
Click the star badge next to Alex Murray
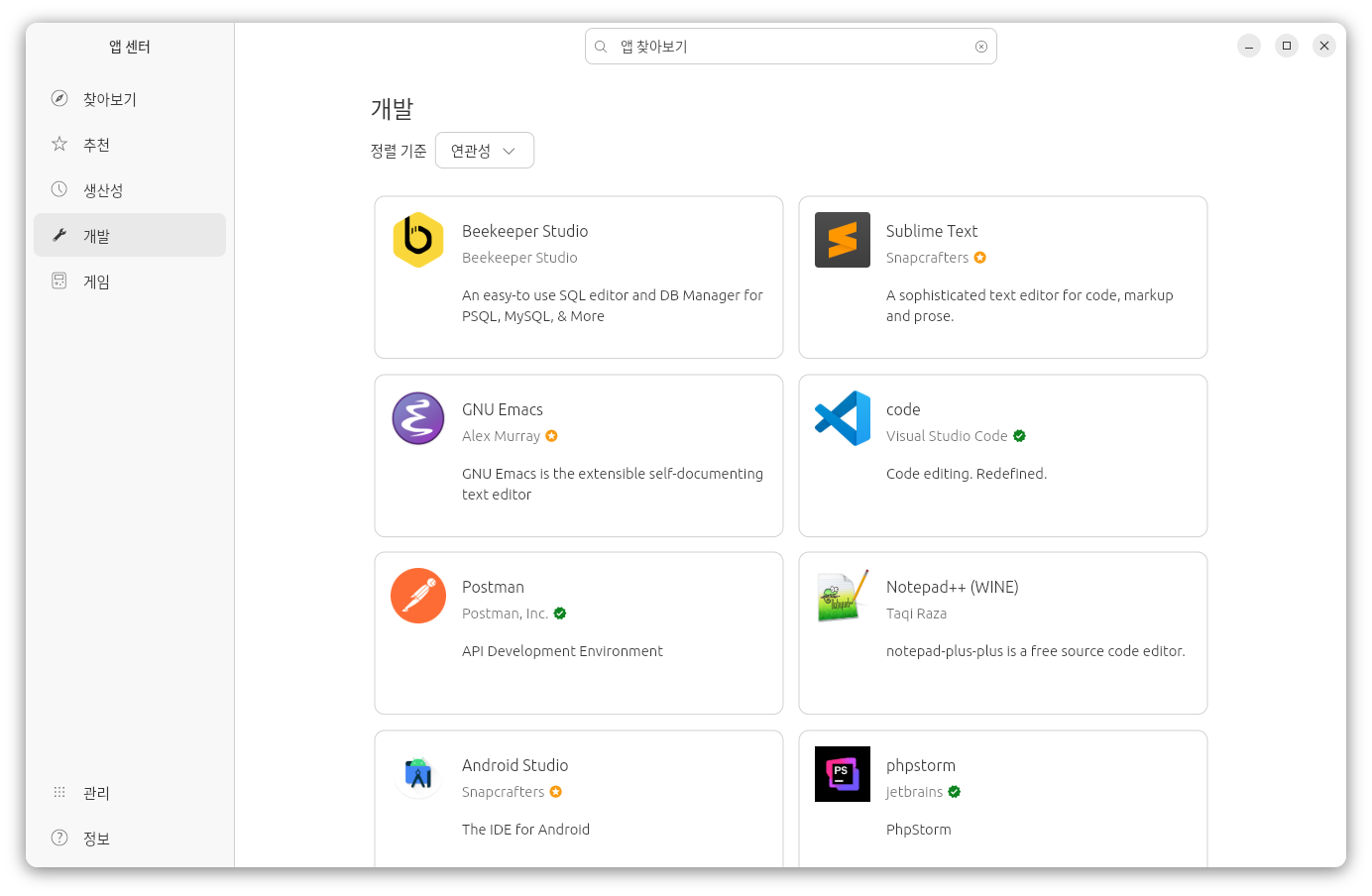point(552,436)
